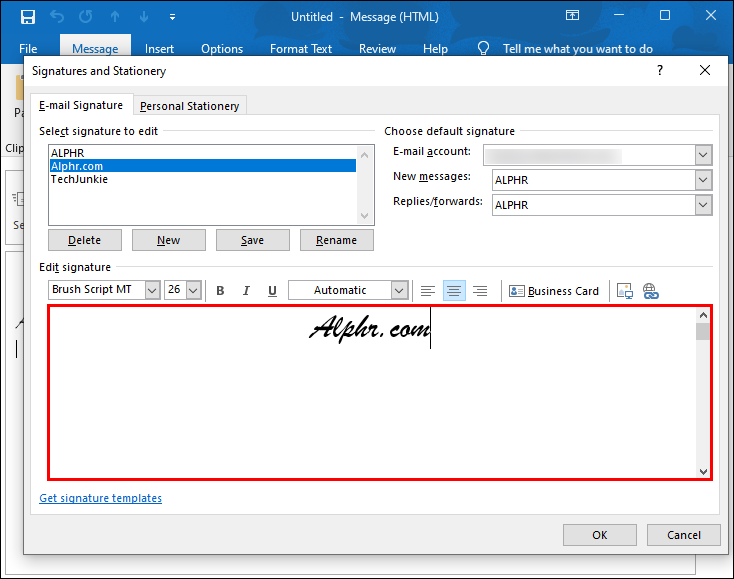Viewport: 734px width, 579px height.
Task: Click signature list scroll down arrow
Action: (x=365, y=216)
